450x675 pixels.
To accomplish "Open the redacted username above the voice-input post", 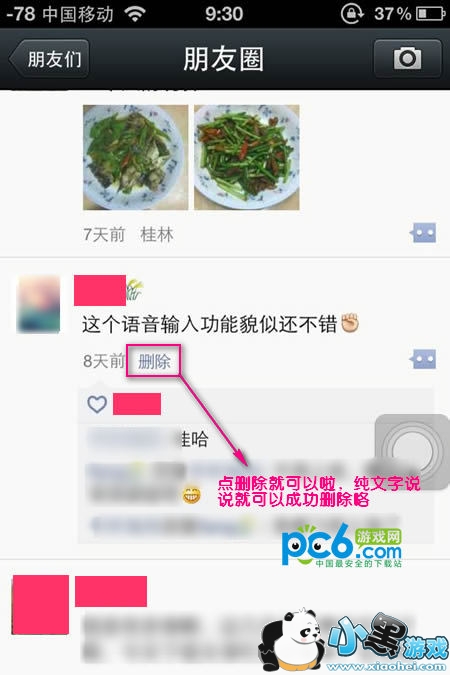I will 100,291.
